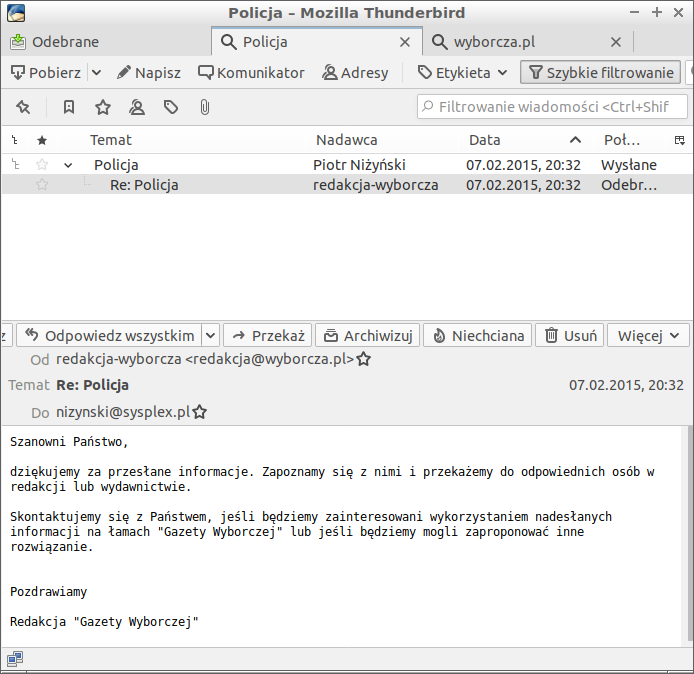Screen dimensions: 694x674
Task: Open the Etykieta tag dropdown
Action: [x=463, y=73]
